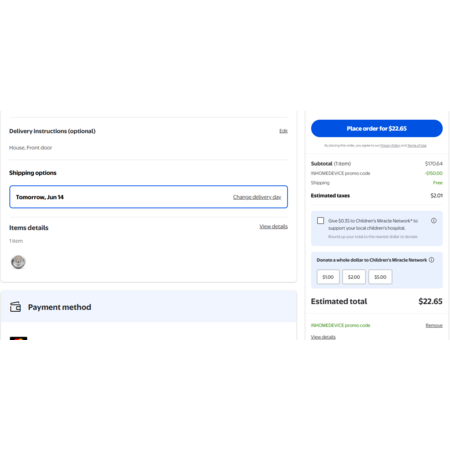Select the $2.00 donation amount
This screenshot has height=450, width=450.
[354, 277]
